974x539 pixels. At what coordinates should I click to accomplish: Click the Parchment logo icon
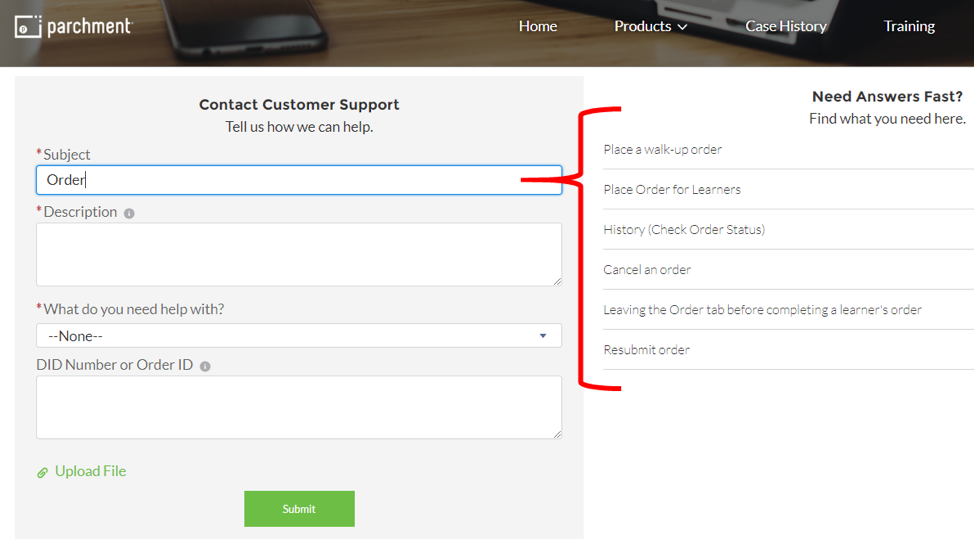(x=27, y=27)
